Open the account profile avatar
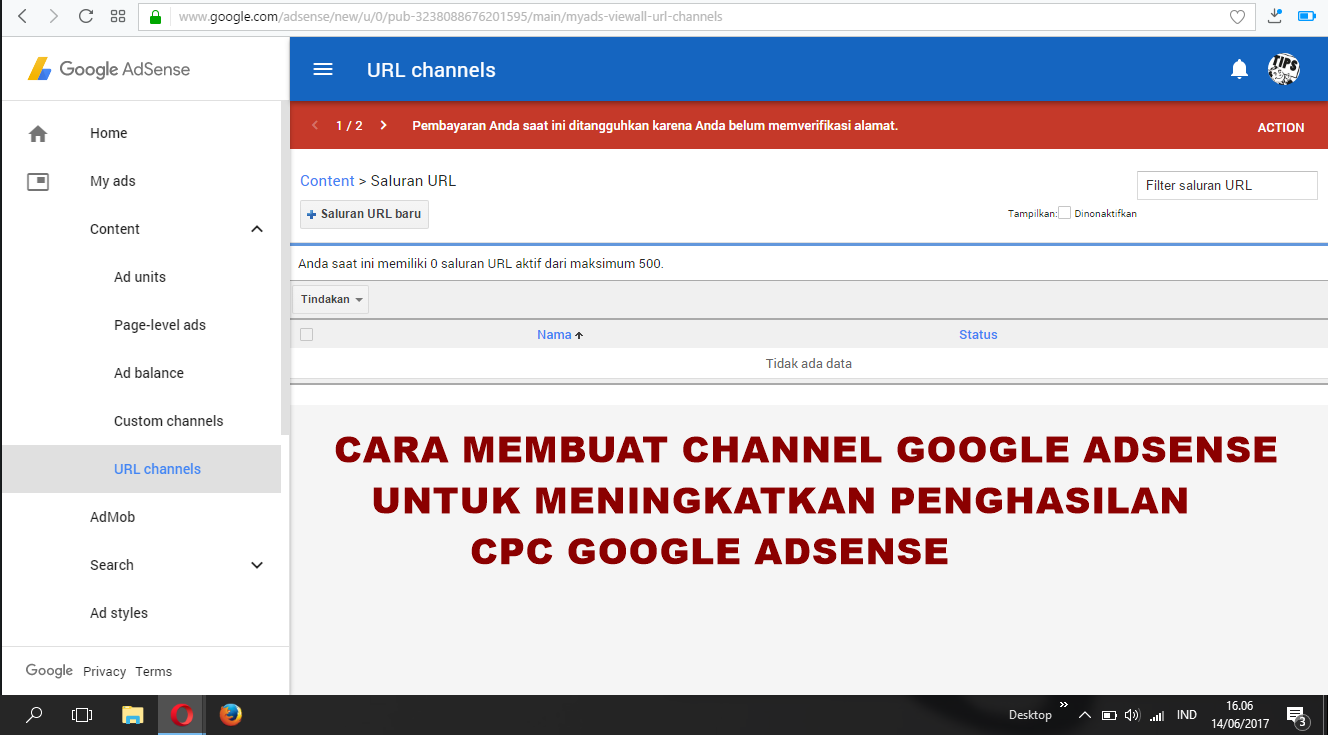The height and width of the screenshot is (735, 1328). [x=1284, y=69]
